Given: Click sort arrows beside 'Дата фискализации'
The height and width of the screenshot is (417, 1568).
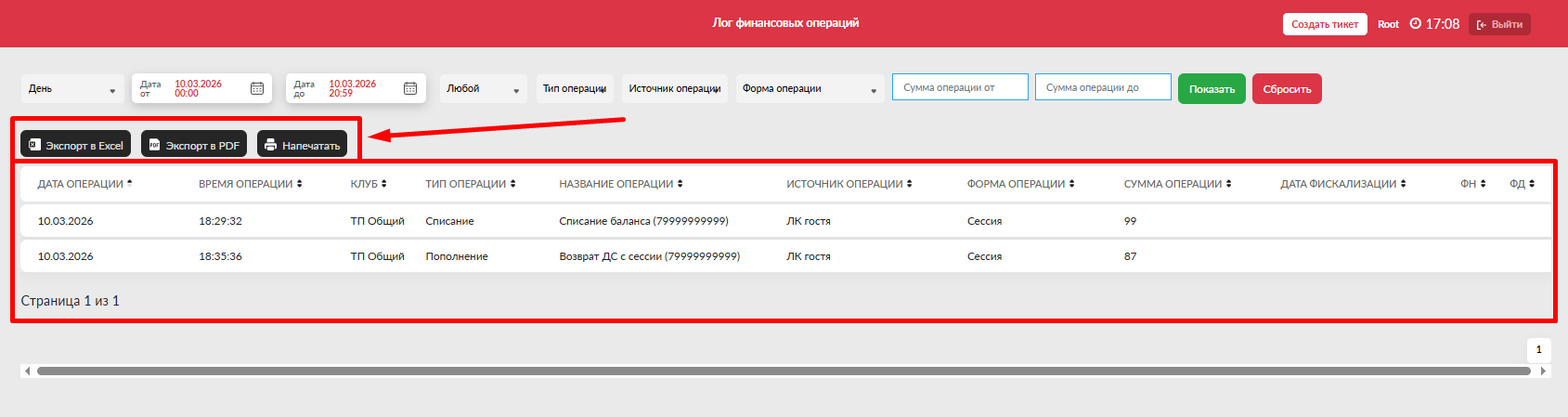Looking at the screenshot, I should (1403, 184).
